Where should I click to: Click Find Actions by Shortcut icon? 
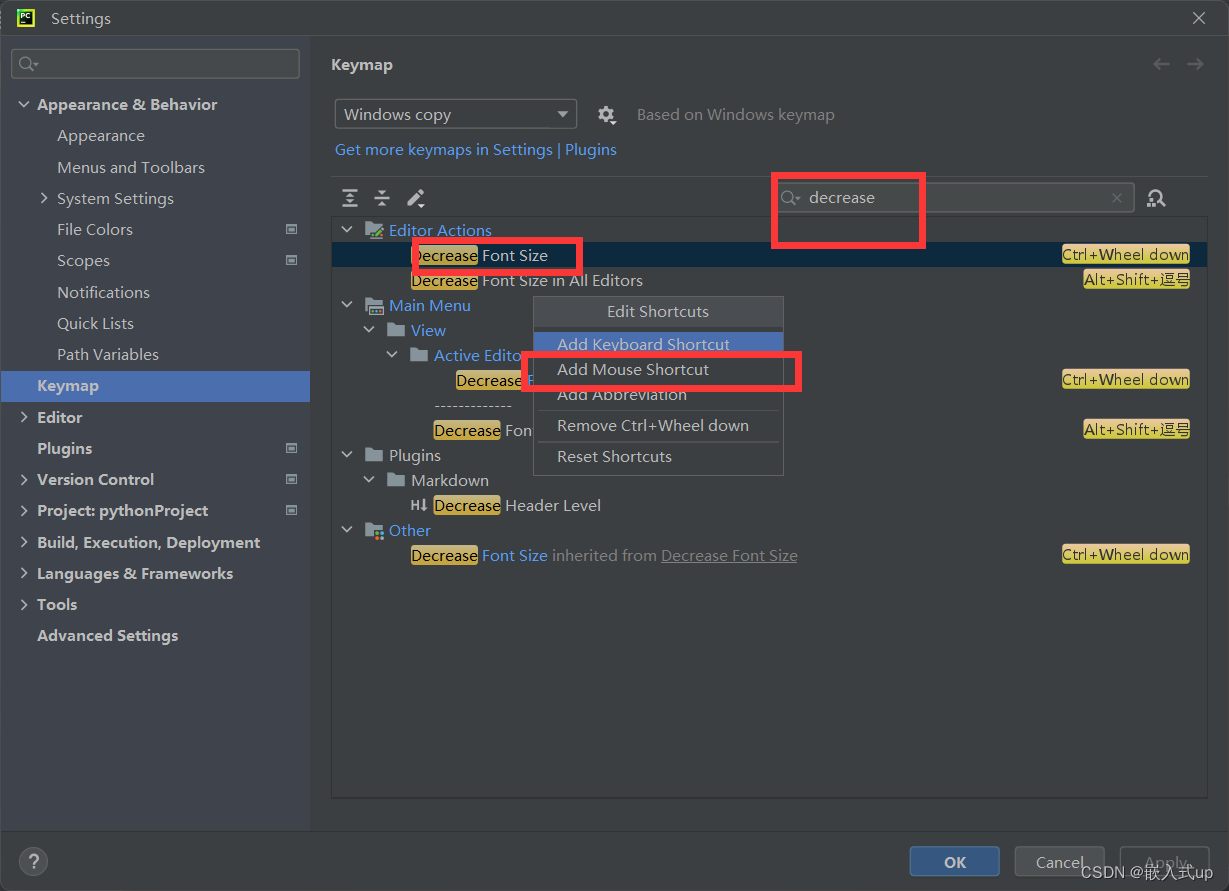[x=1156, y=198]
